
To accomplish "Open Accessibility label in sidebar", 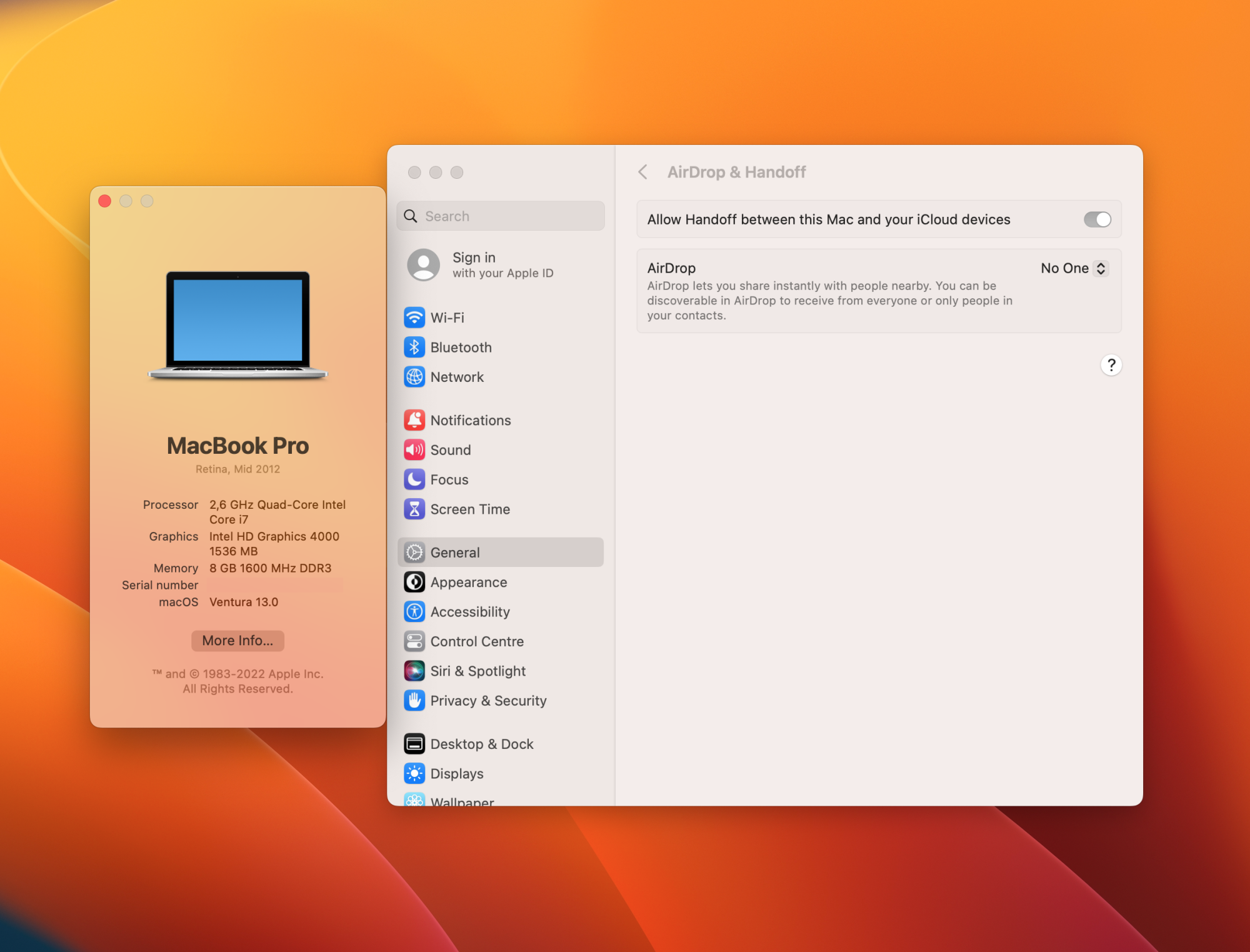I will [x=470, y=612].
